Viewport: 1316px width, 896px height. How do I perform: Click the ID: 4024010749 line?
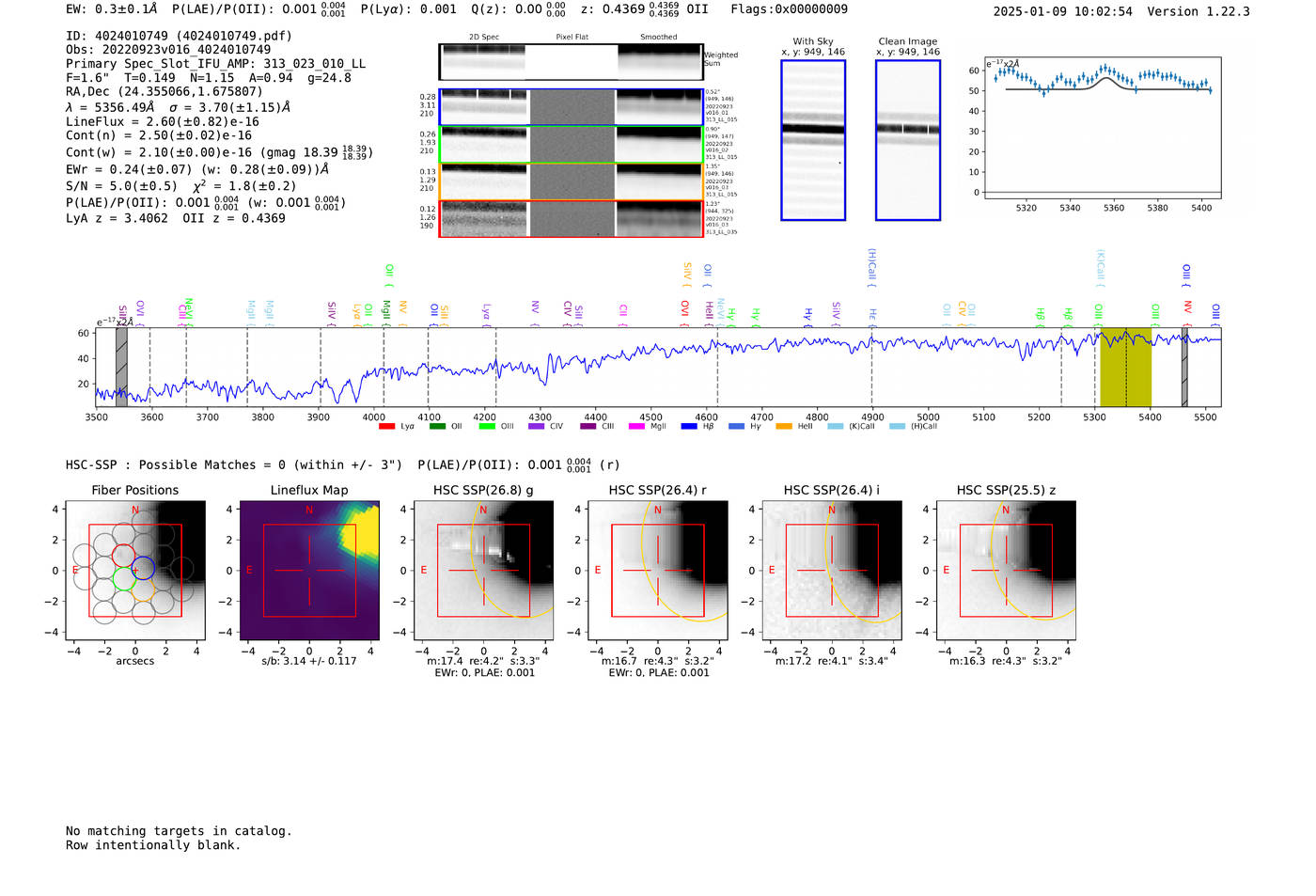(x=179, y=36)
